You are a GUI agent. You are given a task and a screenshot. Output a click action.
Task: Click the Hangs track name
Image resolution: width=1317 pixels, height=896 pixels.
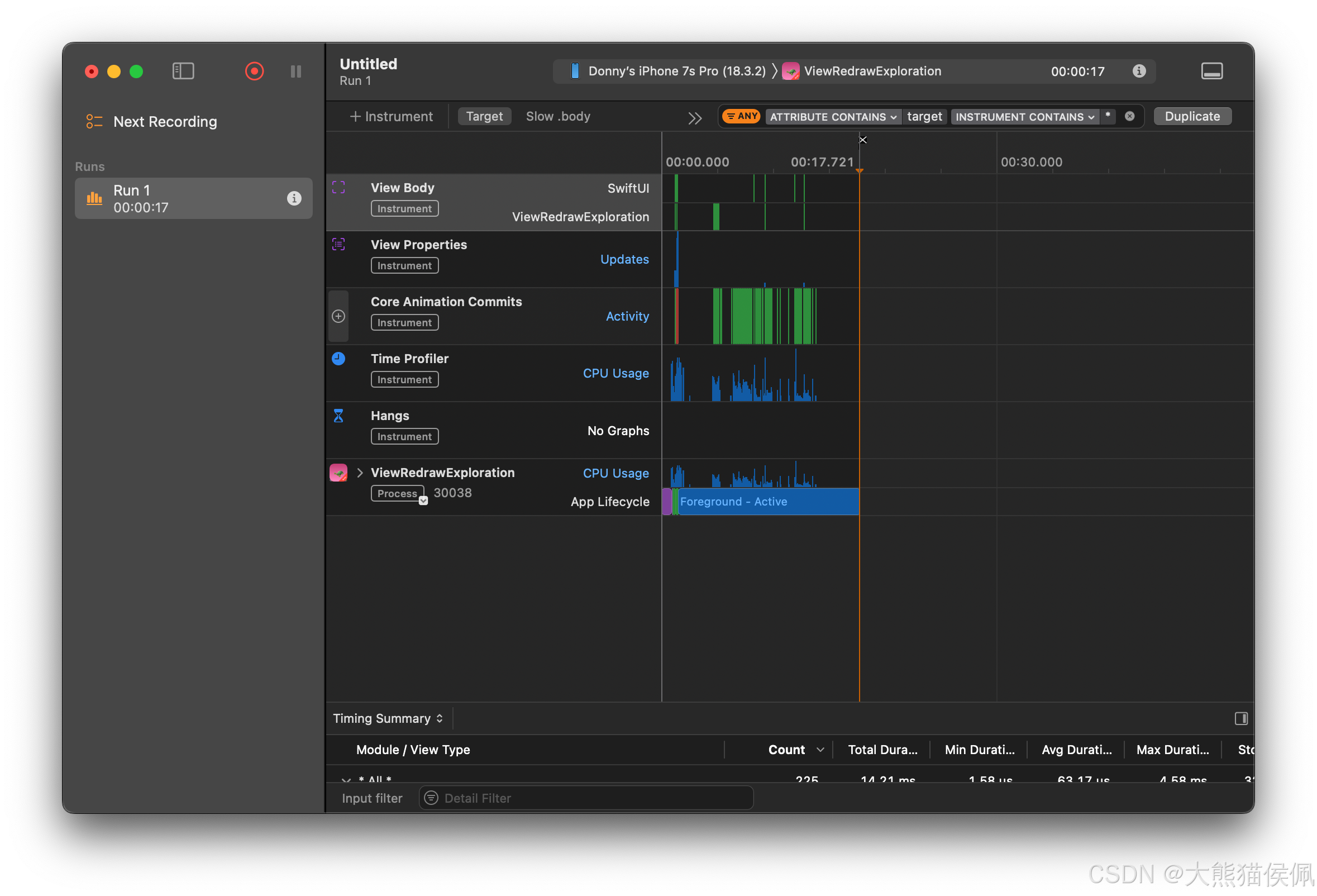pos(389,416)
